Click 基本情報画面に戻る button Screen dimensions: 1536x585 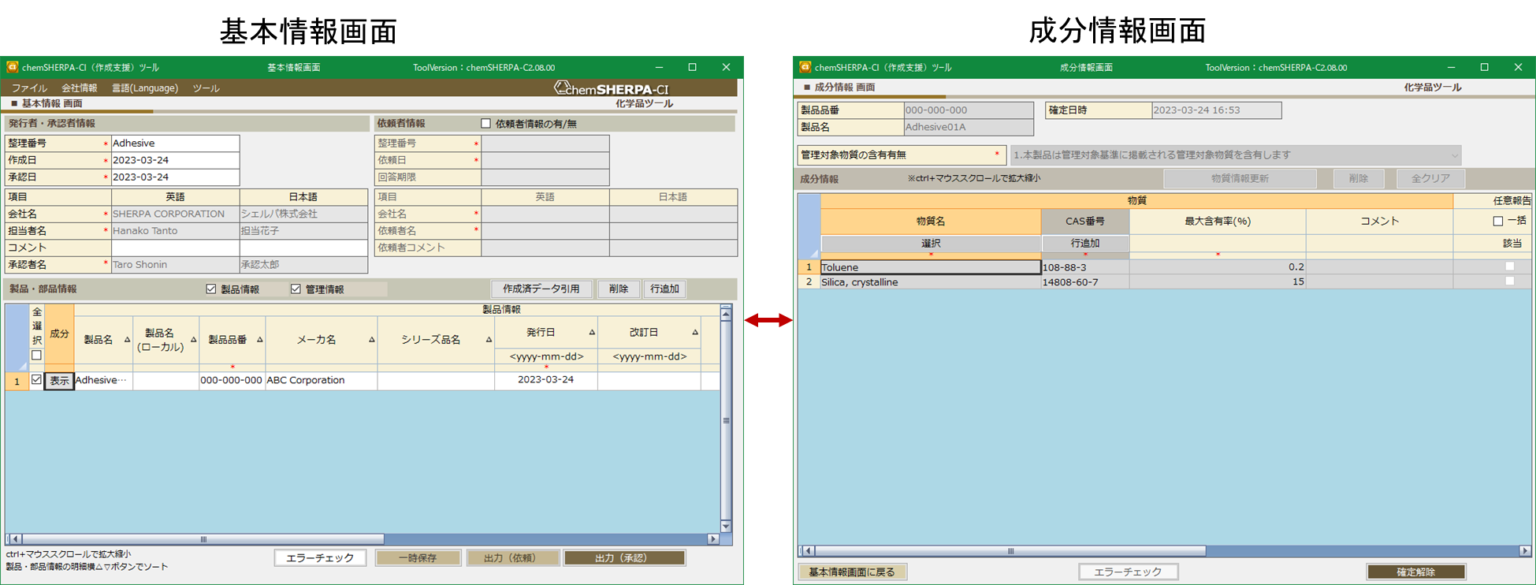tap(853, 572)
